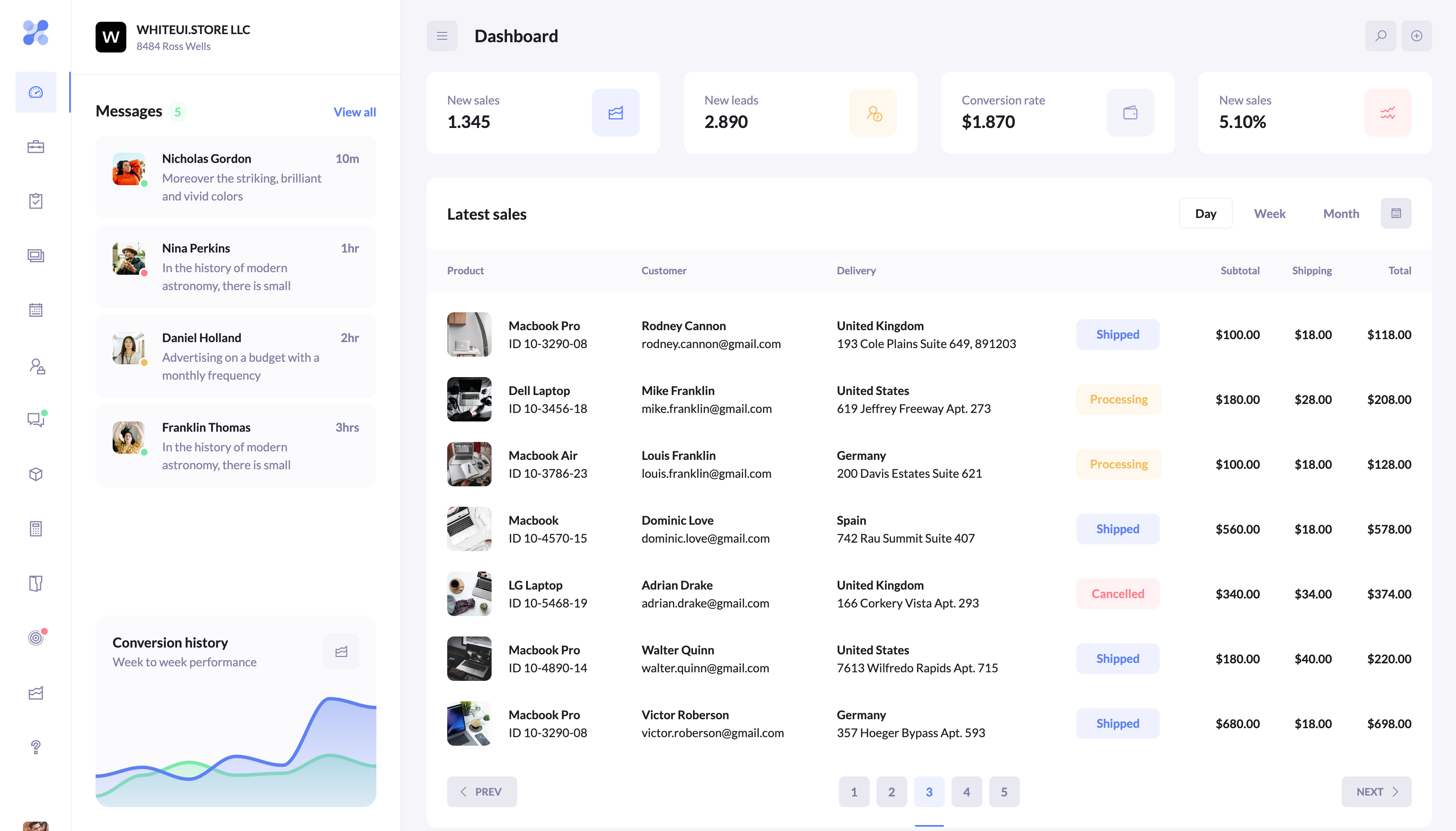Click the LG Laptop product thumbnail

click(x=469, y=593)
